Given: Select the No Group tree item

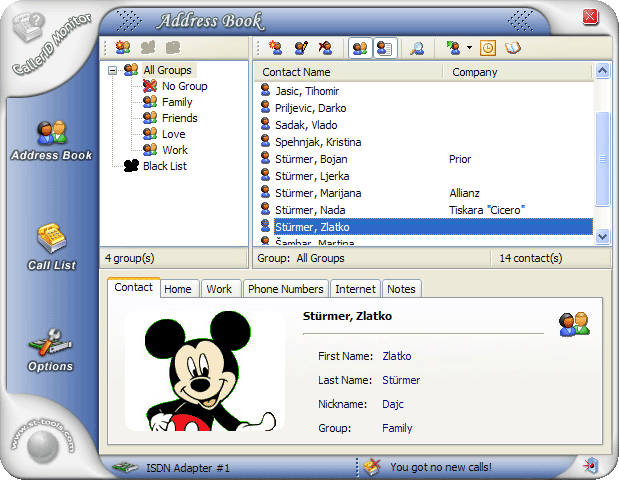Looking at the screenshot, I should click(184, 86).
